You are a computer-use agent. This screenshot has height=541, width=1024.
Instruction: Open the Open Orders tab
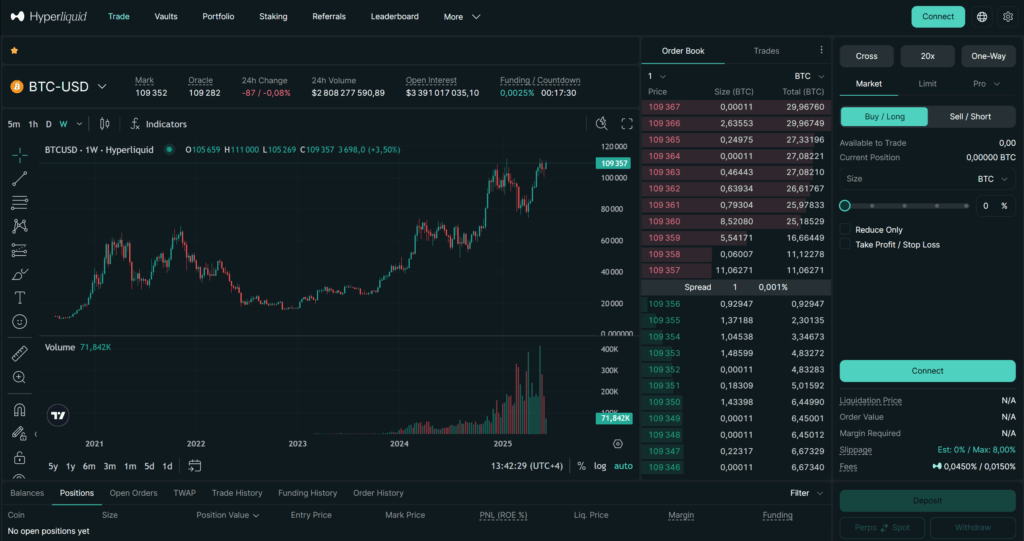(x=133, y=493)
